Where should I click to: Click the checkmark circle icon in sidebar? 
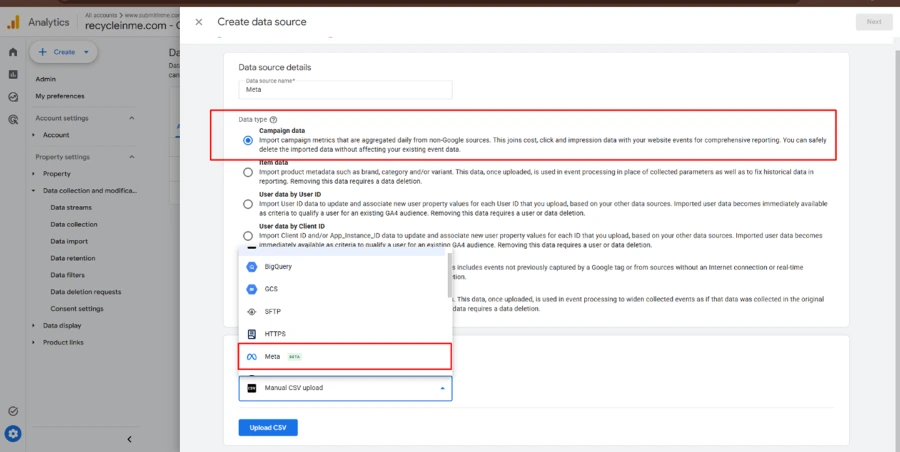[13, 411]
